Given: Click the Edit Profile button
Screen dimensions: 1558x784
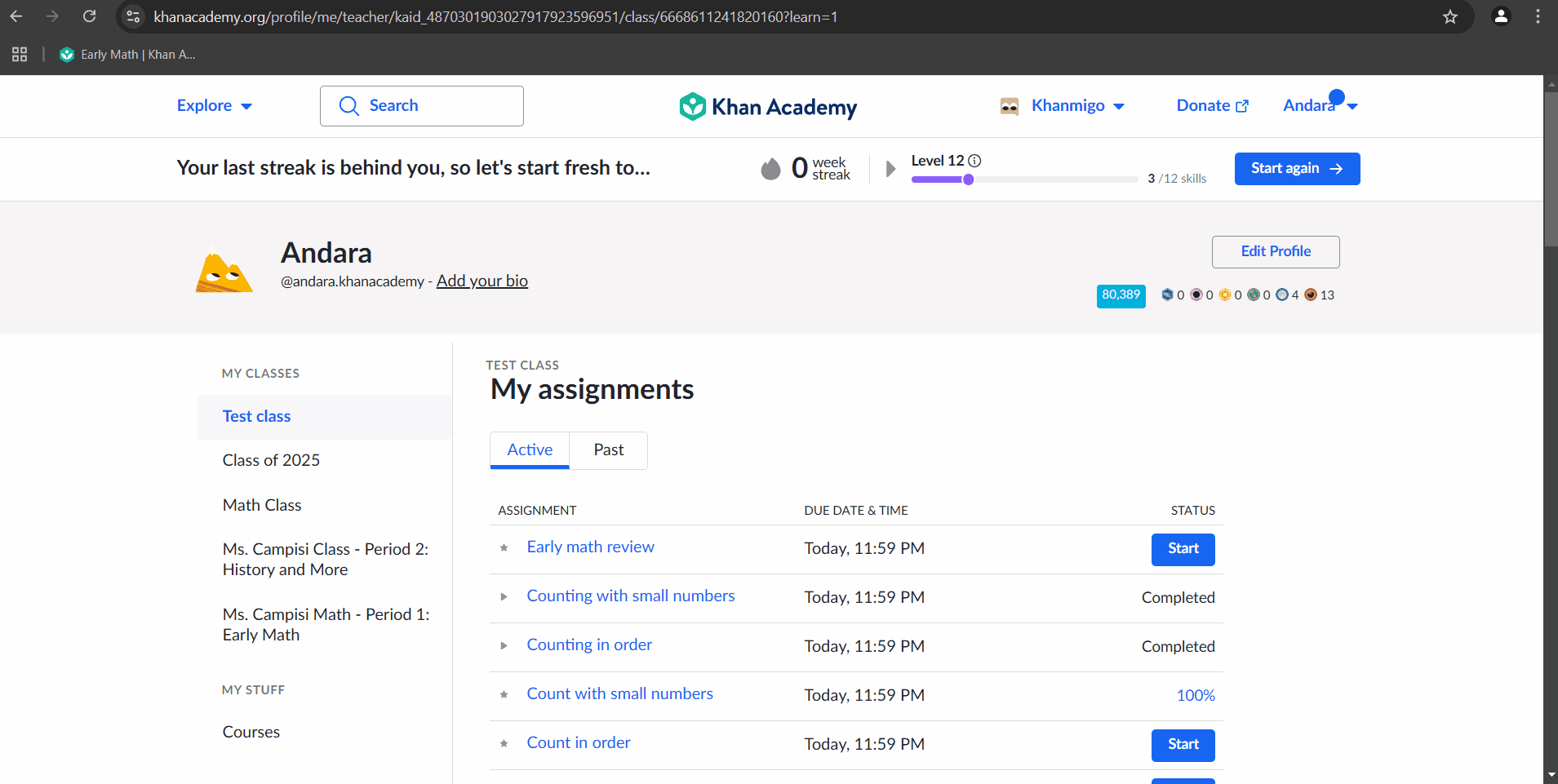Looking at the screenshot, I should tap(1276, 252).
